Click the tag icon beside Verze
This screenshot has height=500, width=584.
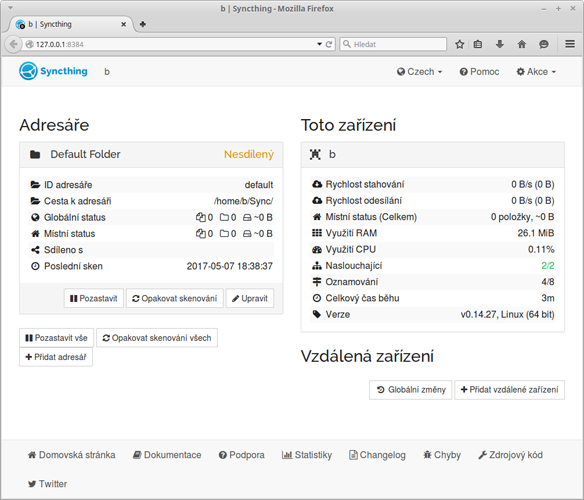317,314
